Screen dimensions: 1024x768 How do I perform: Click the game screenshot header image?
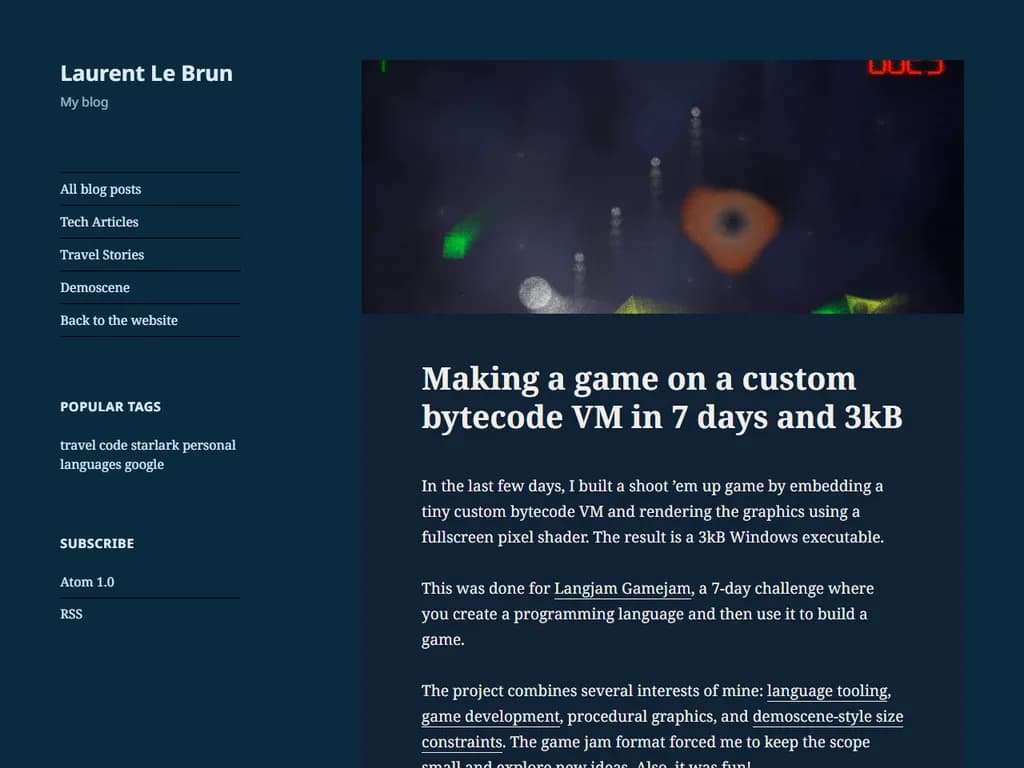pyautogui.click(x=662, y=187)
